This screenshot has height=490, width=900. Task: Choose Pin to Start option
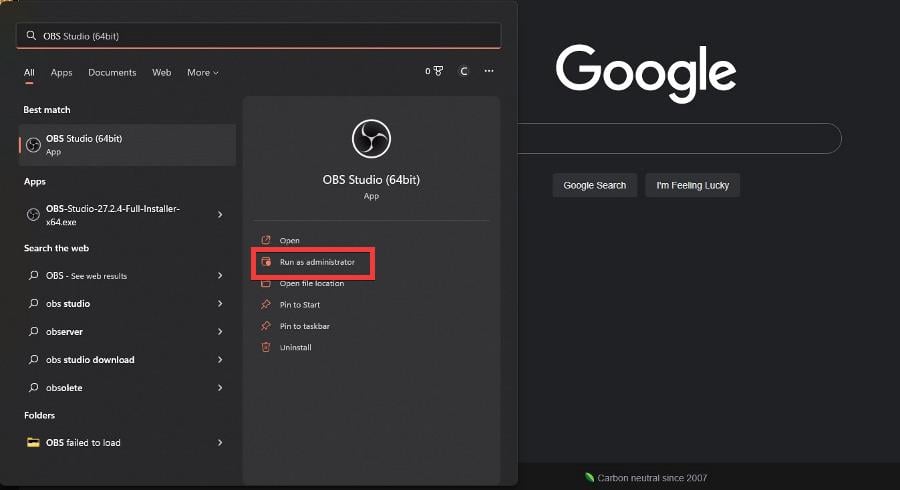coord(300,305)
